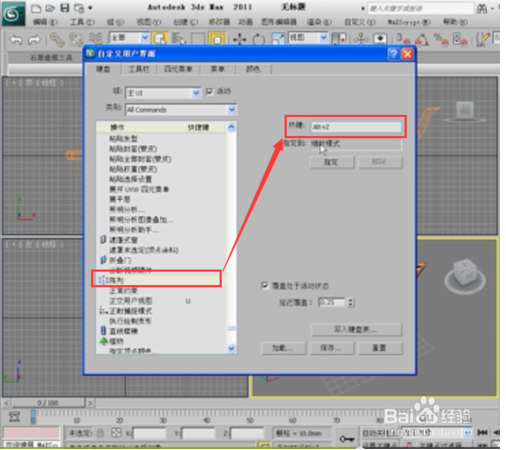Viewport: 506px width, 450px height.
Task: Click the Edit Named Selection Sets icon
Action: pos(482,39)
